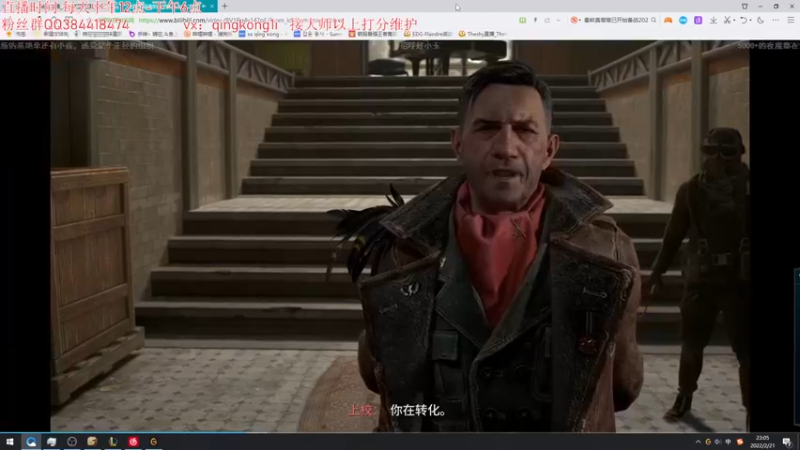This screenshot has height=450, width=800.
Task: Open the taskbar clock showing 23:05
Action: click(762, 442)
